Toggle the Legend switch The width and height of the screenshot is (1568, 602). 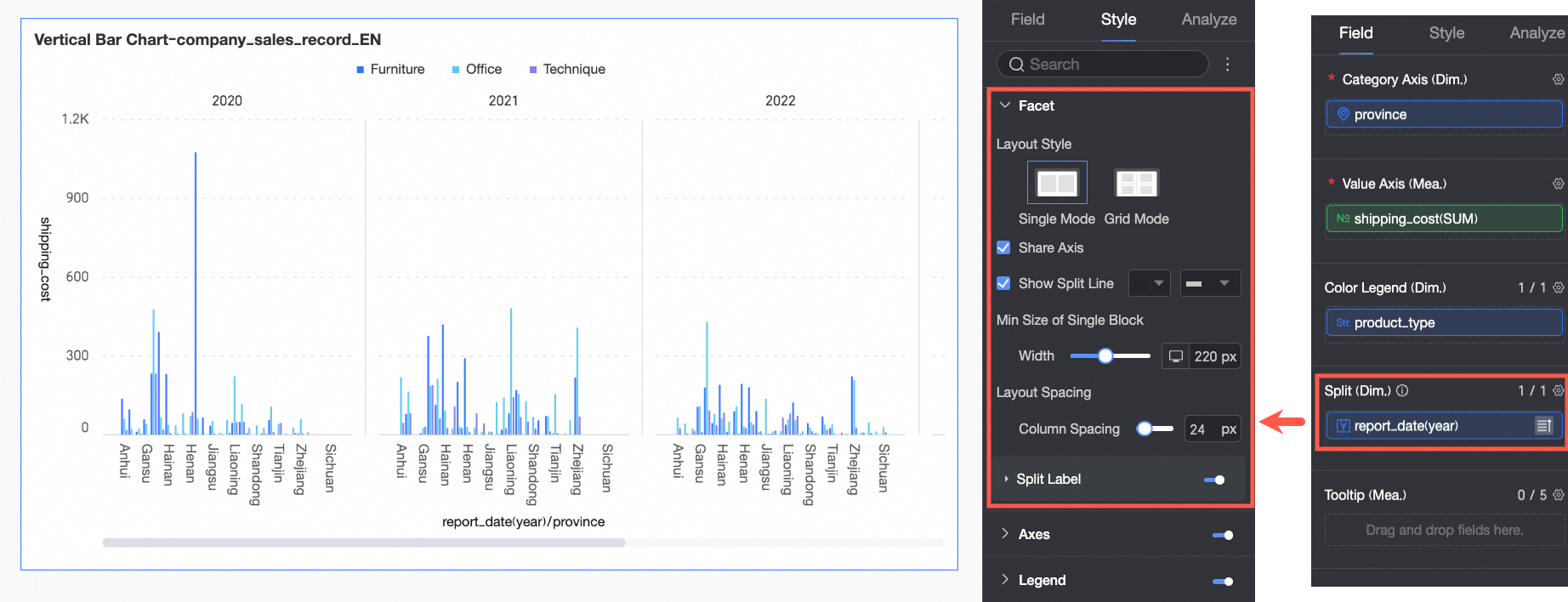point(1223,581)
